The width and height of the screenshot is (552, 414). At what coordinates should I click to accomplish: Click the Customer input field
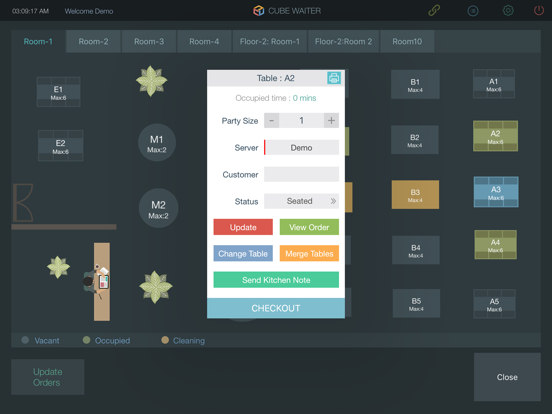coord(301,174)
